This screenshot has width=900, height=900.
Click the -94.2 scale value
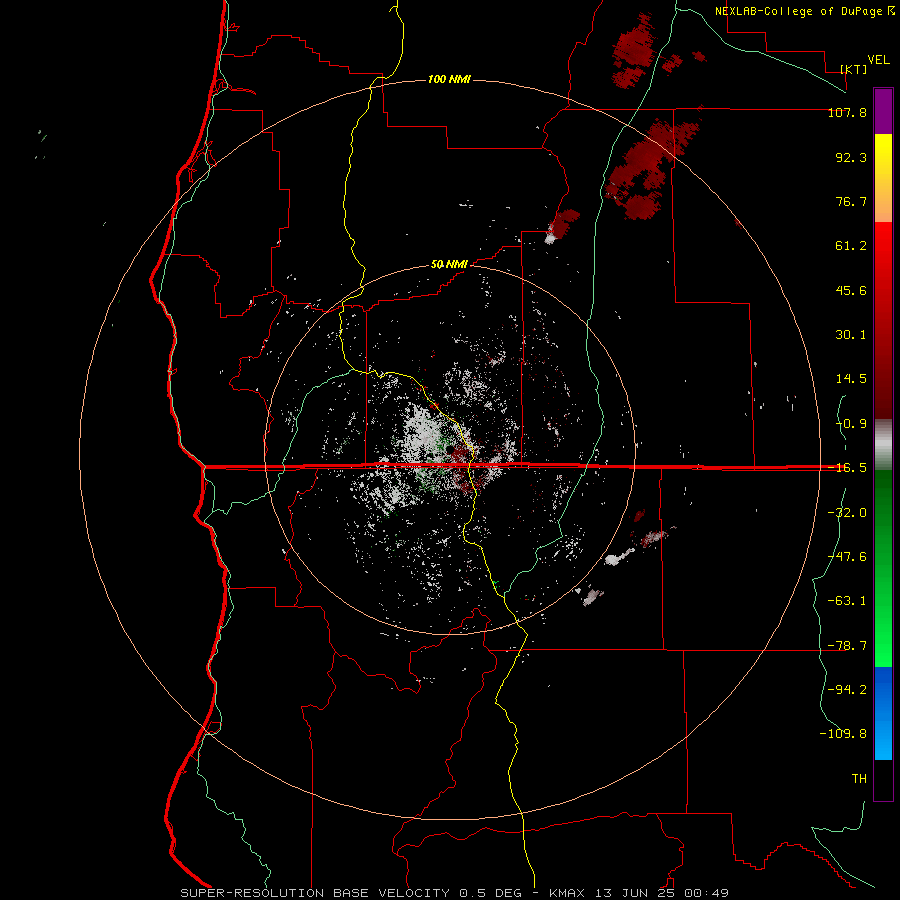tap(847, 690)
